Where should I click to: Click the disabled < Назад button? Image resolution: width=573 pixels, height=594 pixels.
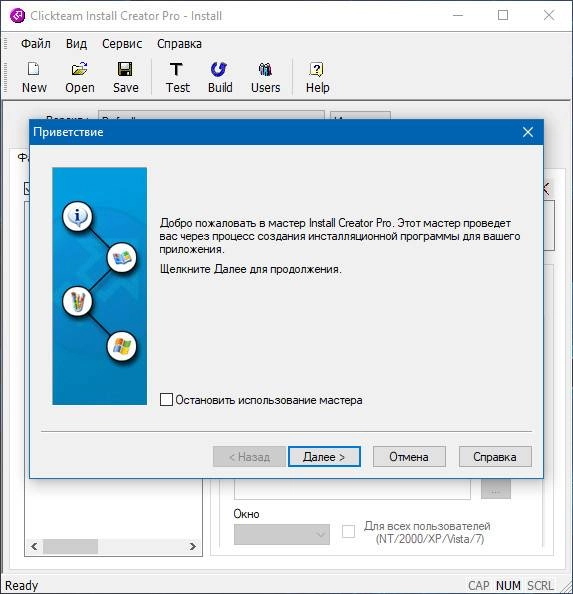(x=249, y=456)
